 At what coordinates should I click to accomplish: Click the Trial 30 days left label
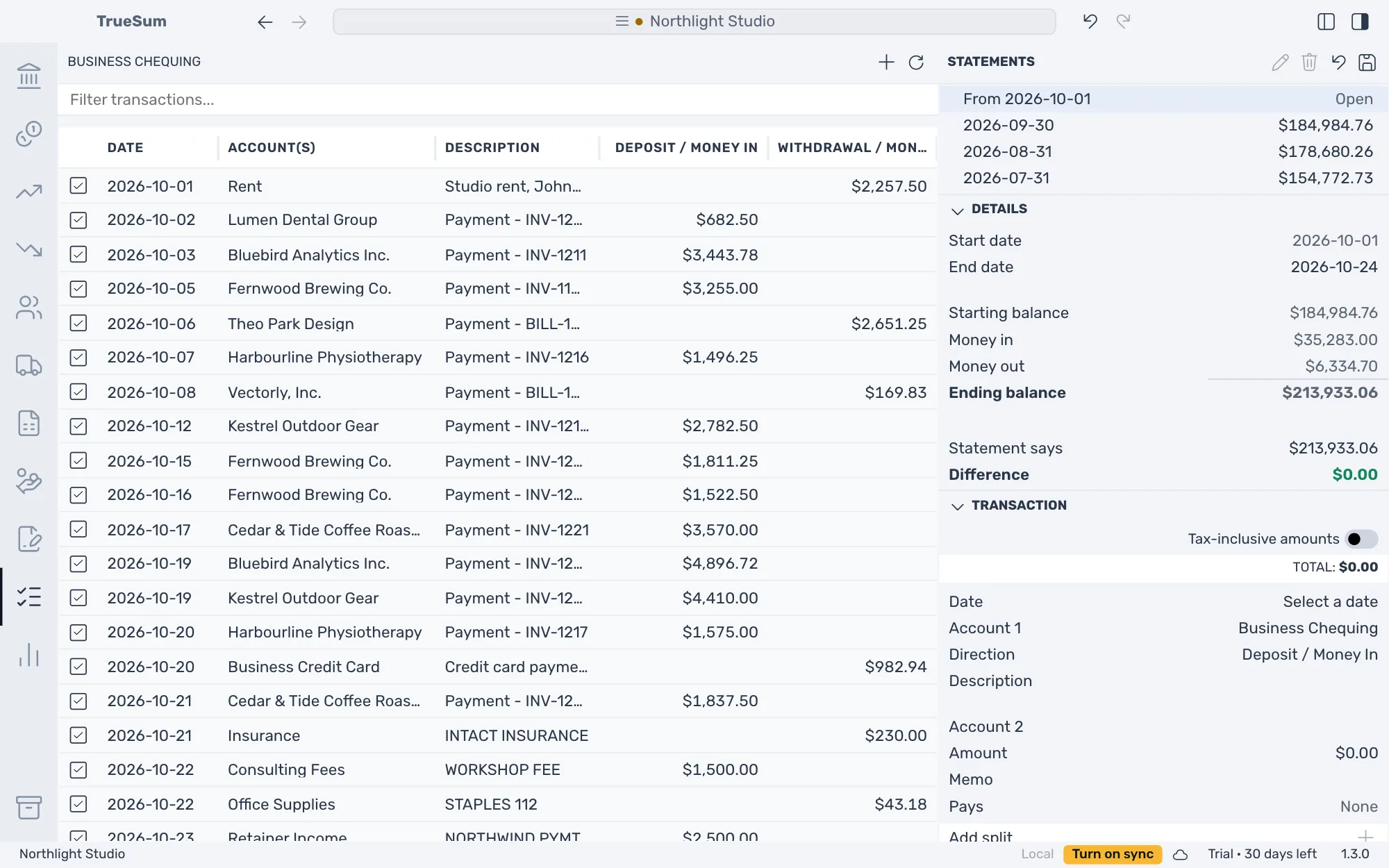coord(1262,854)
